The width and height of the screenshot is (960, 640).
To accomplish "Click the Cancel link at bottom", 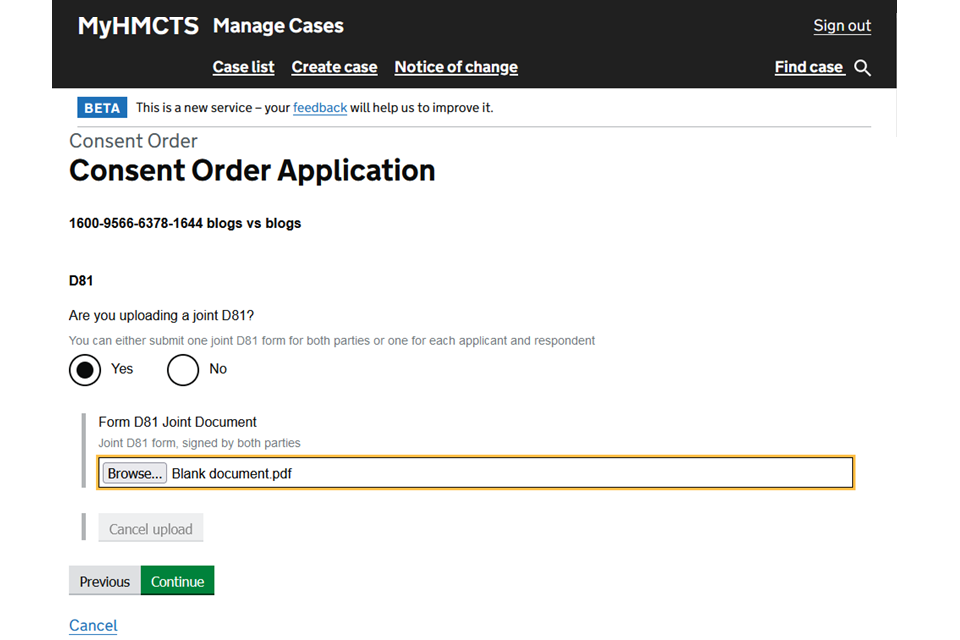I will coord(93,625).
